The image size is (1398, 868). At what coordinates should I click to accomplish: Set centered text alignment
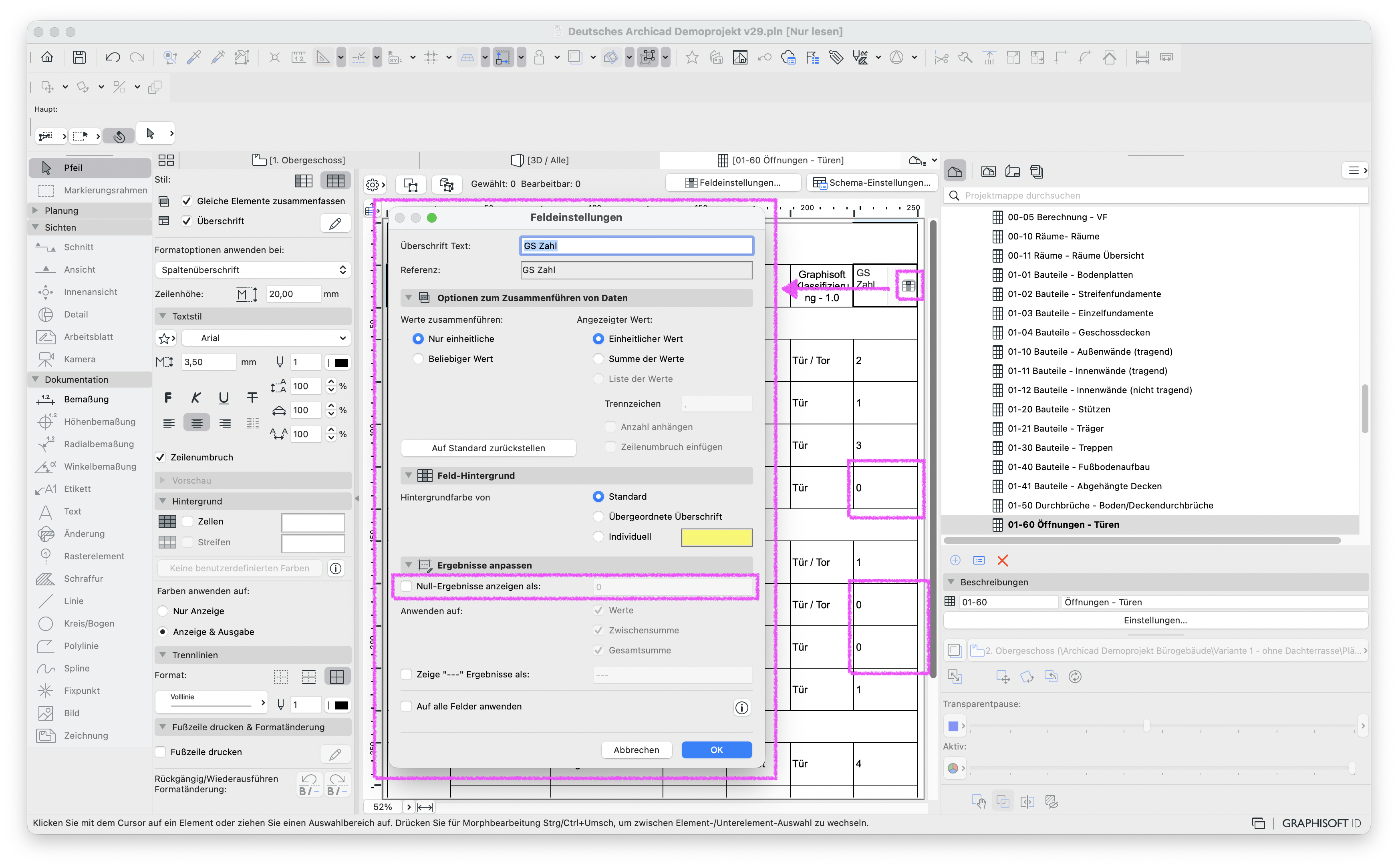click(196, 423)
